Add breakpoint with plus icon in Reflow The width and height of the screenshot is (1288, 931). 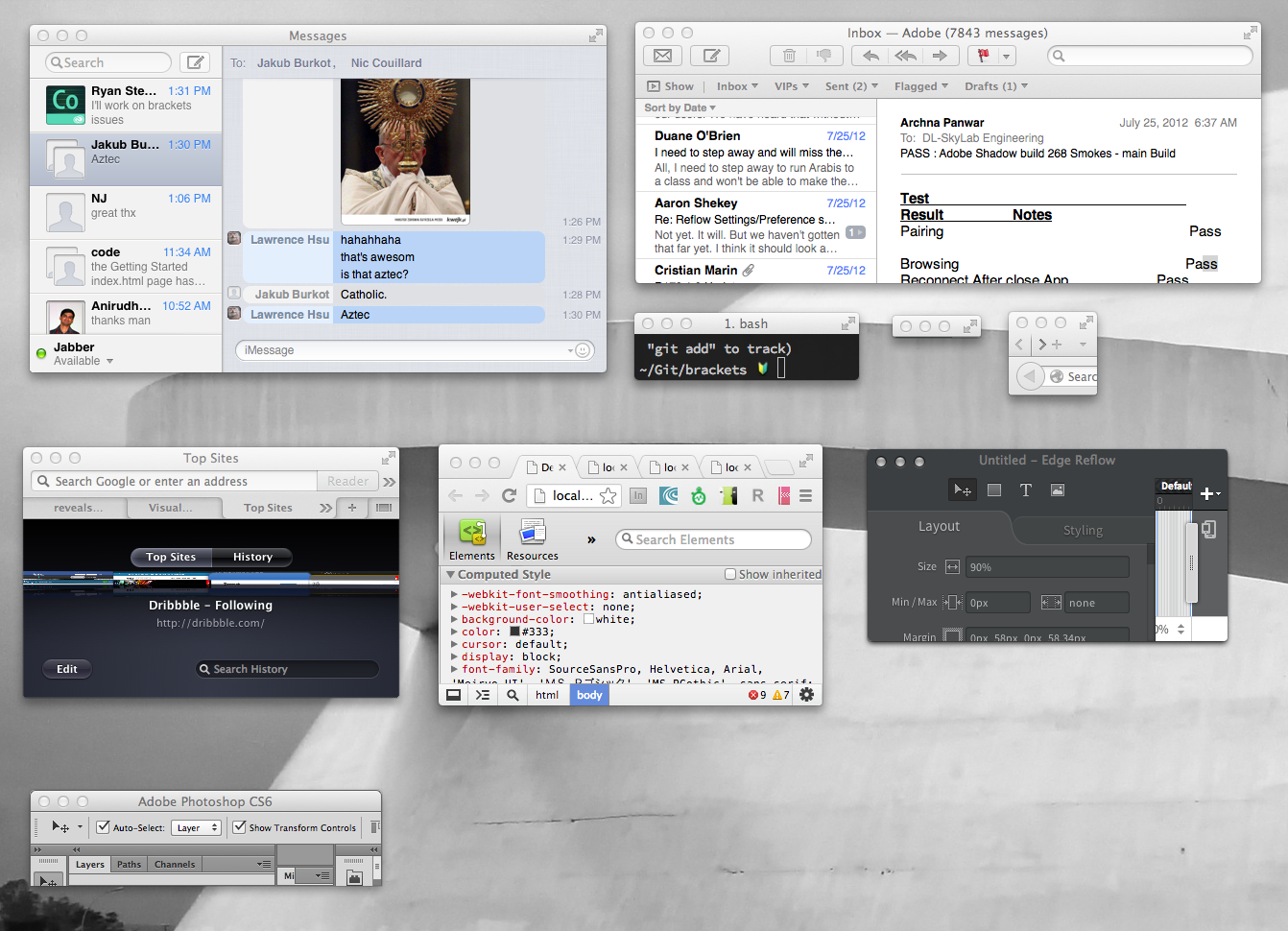(x=1207, y=493)
